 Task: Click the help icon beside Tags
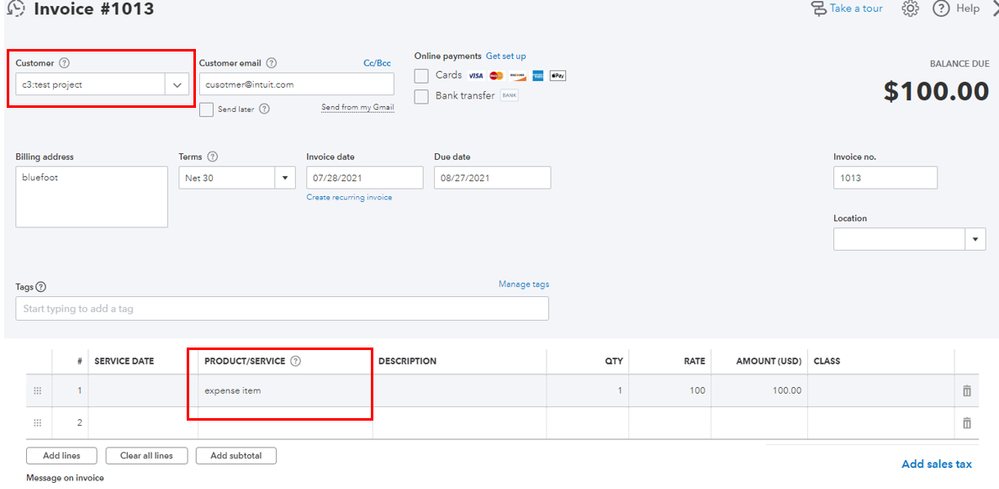[41, 287]
